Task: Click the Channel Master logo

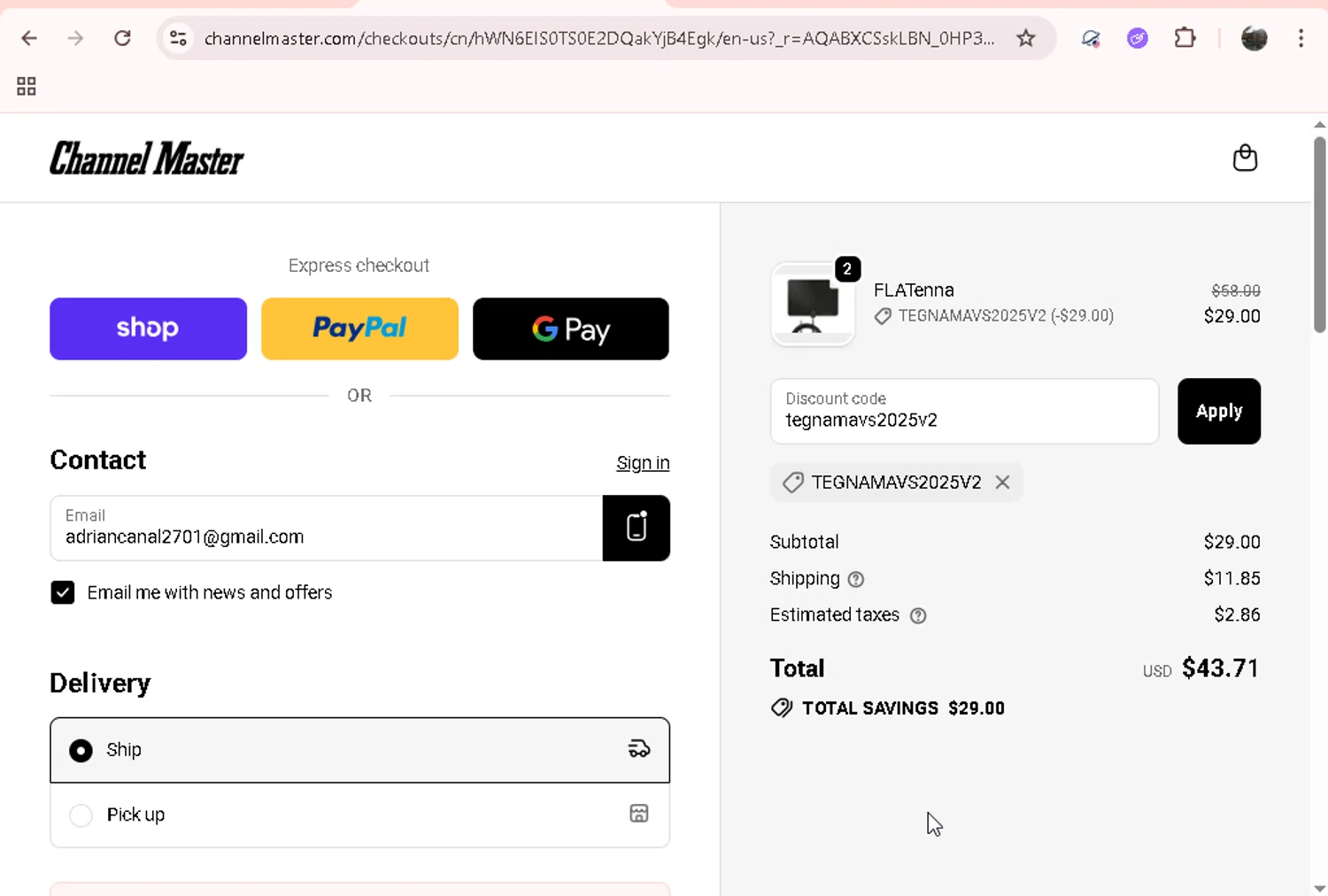Action: 147,158
